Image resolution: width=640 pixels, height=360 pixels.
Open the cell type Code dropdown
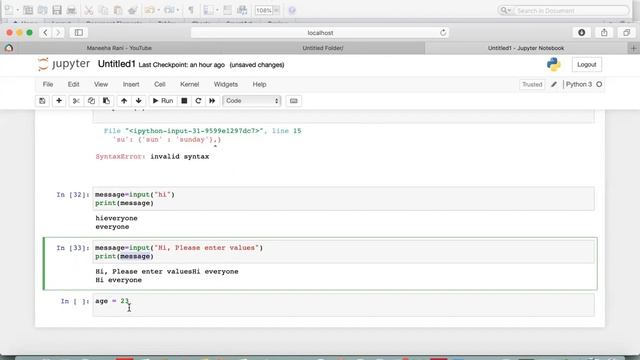pyautogui.click(x=252, y=101)
